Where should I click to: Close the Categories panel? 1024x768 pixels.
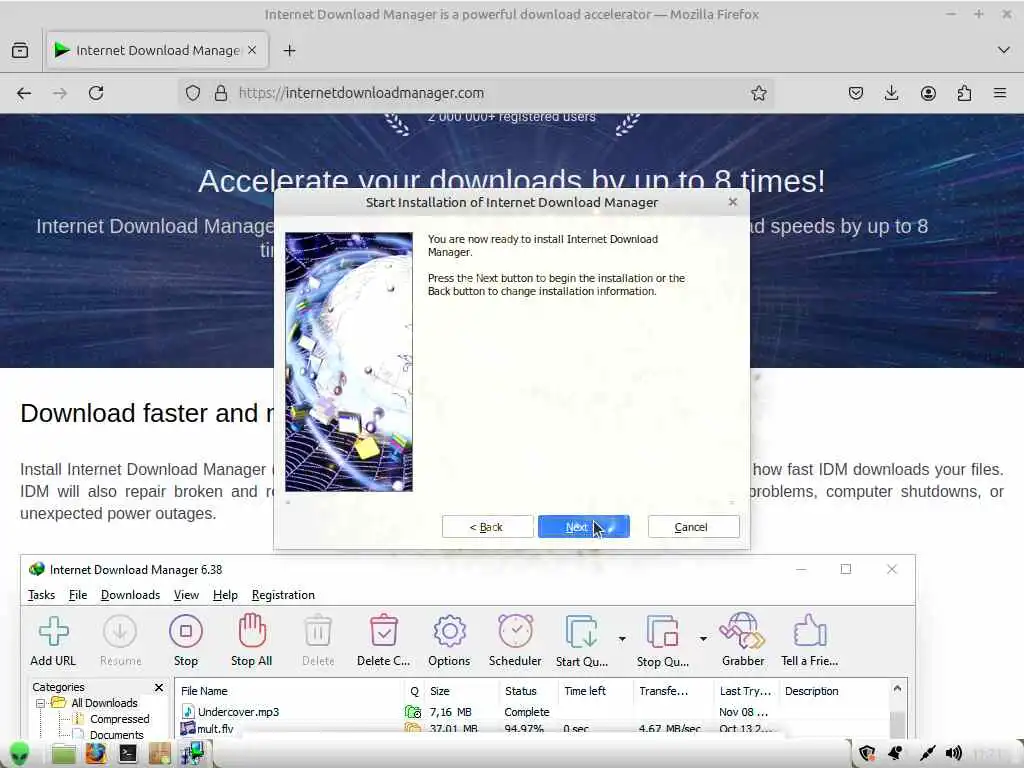(x=159, y=687)
